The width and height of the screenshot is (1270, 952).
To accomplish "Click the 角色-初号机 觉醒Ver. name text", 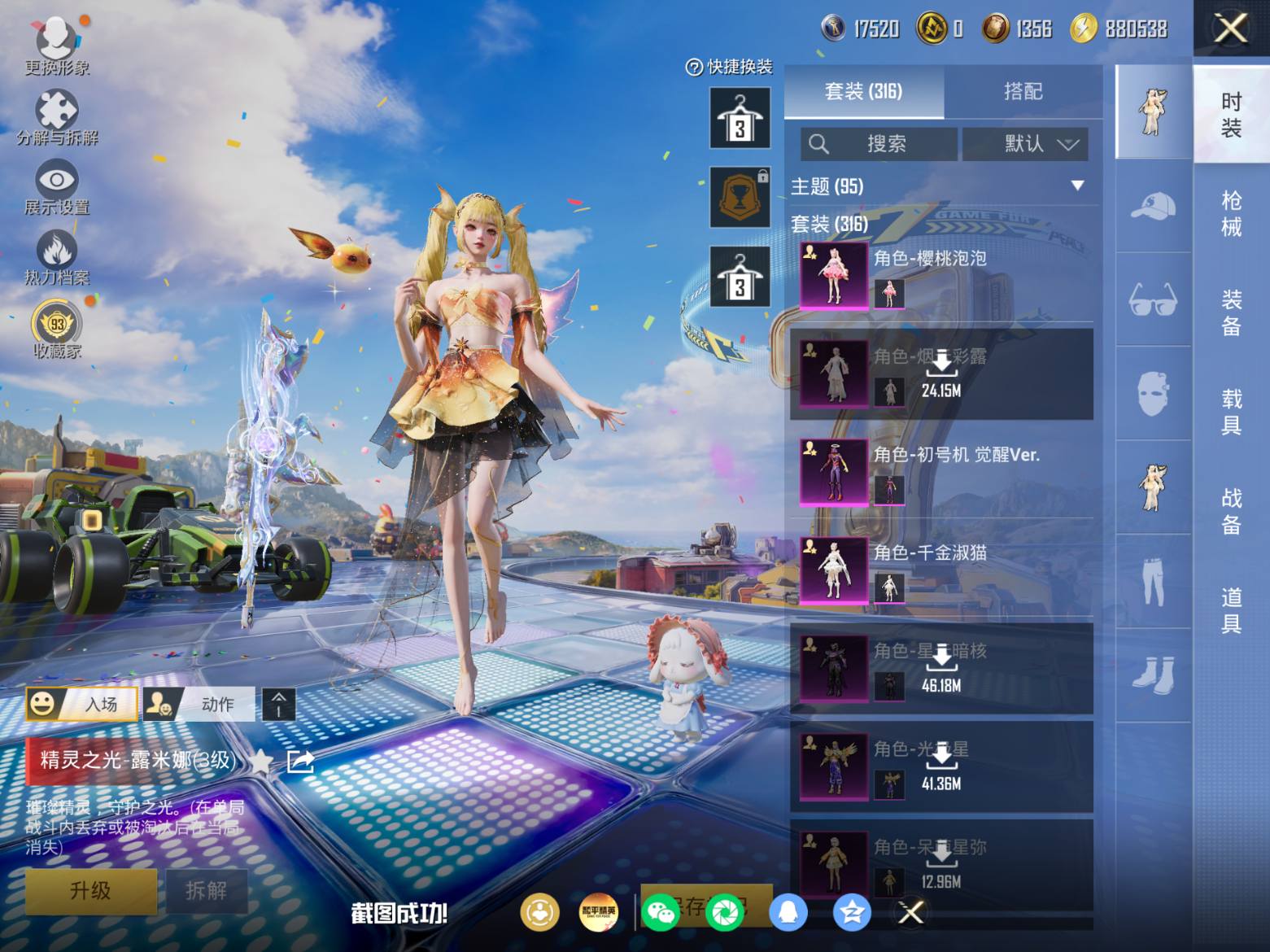I will coord(957,455).
